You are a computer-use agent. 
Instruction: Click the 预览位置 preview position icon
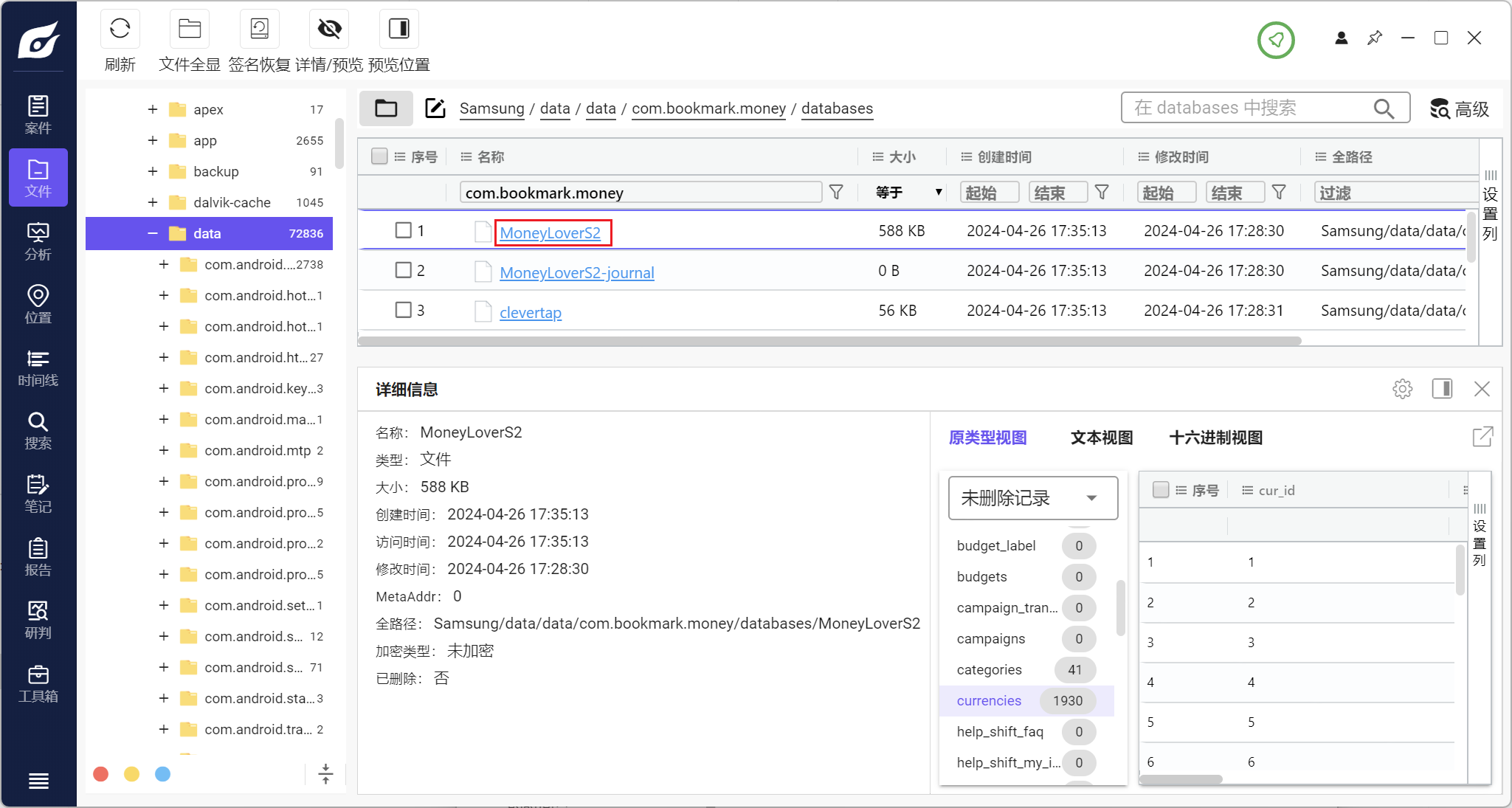point(398,29)
